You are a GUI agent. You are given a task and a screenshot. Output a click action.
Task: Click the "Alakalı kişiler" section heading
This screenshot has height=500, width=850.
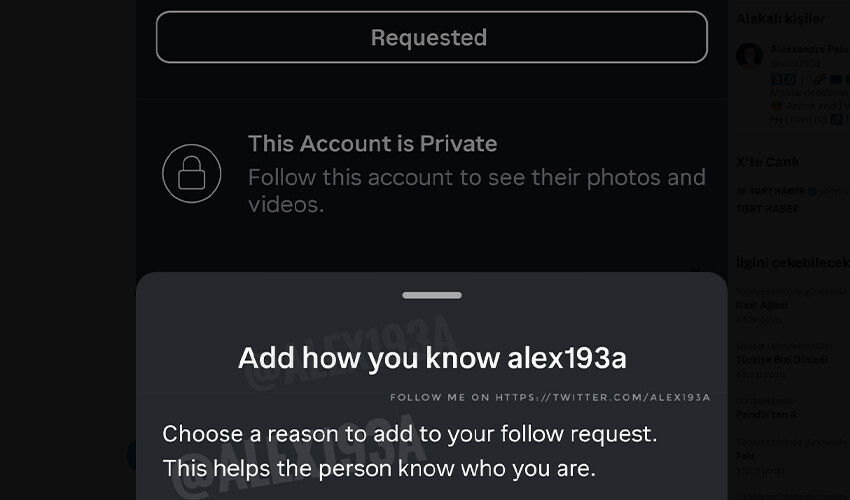(780, 18)
